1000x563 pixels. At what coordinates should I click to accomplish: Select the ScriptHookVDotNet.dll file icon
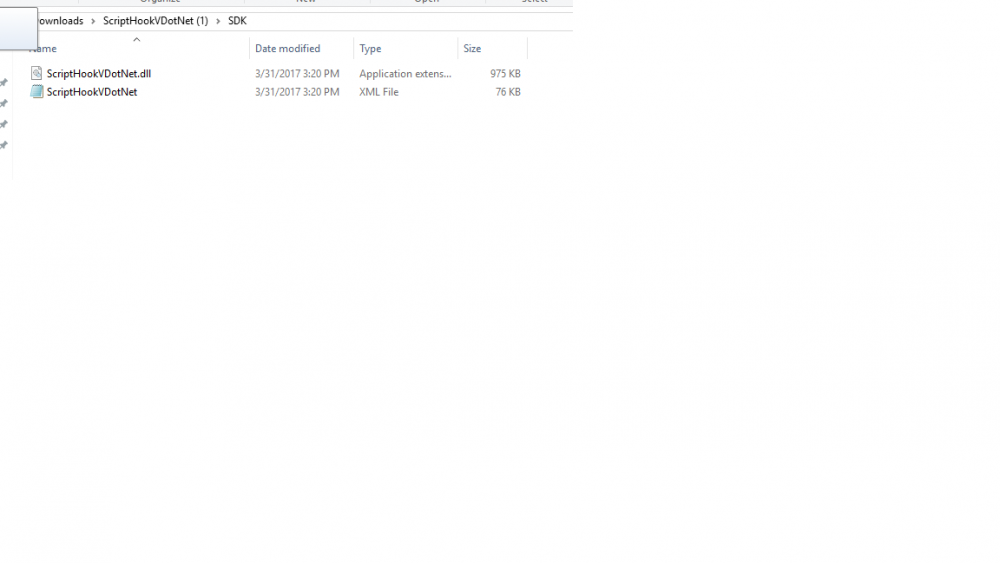[37, 73]
